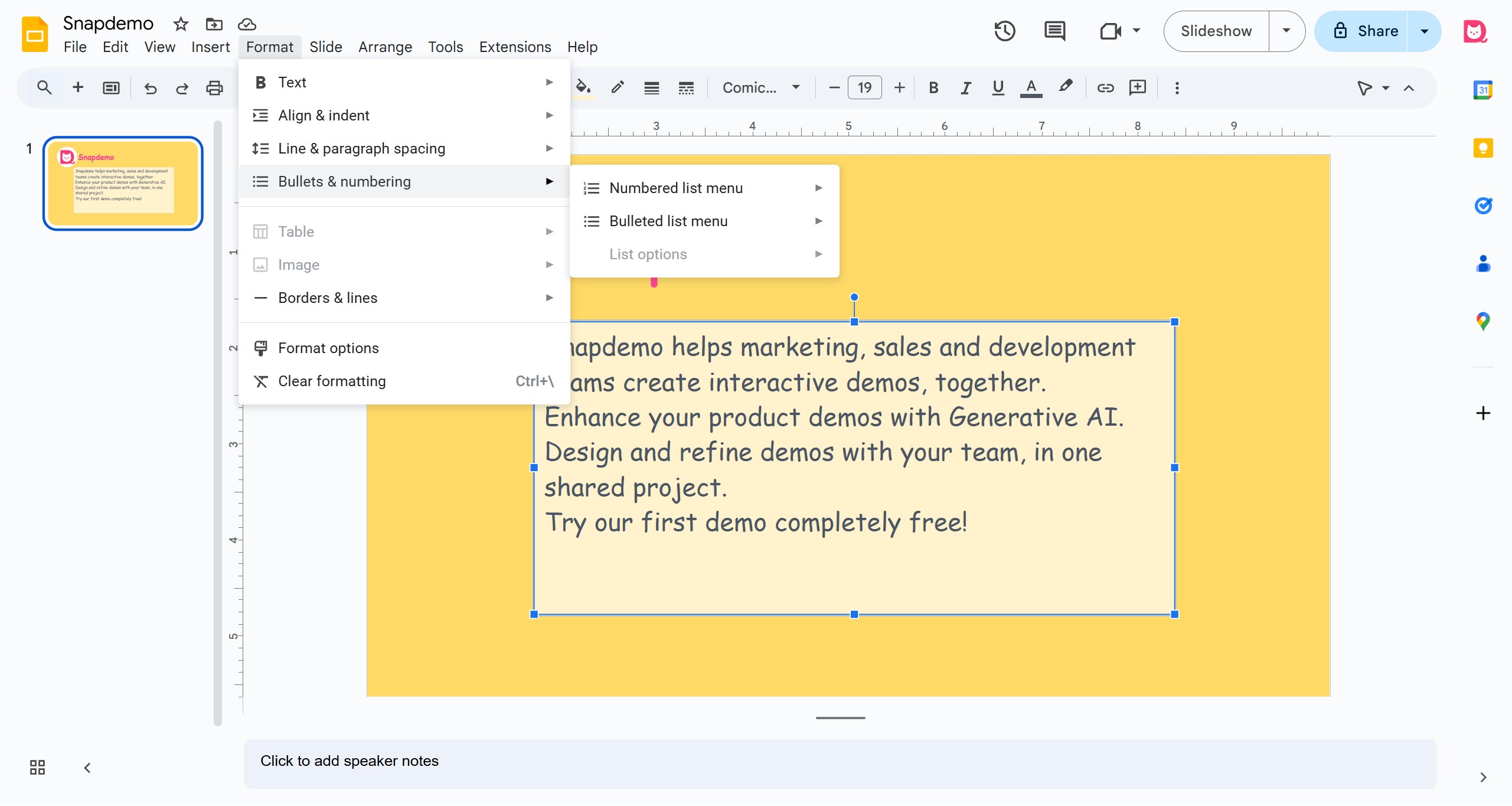Open Contacts side panel

pyautogui.click(x=1483, y=263)
